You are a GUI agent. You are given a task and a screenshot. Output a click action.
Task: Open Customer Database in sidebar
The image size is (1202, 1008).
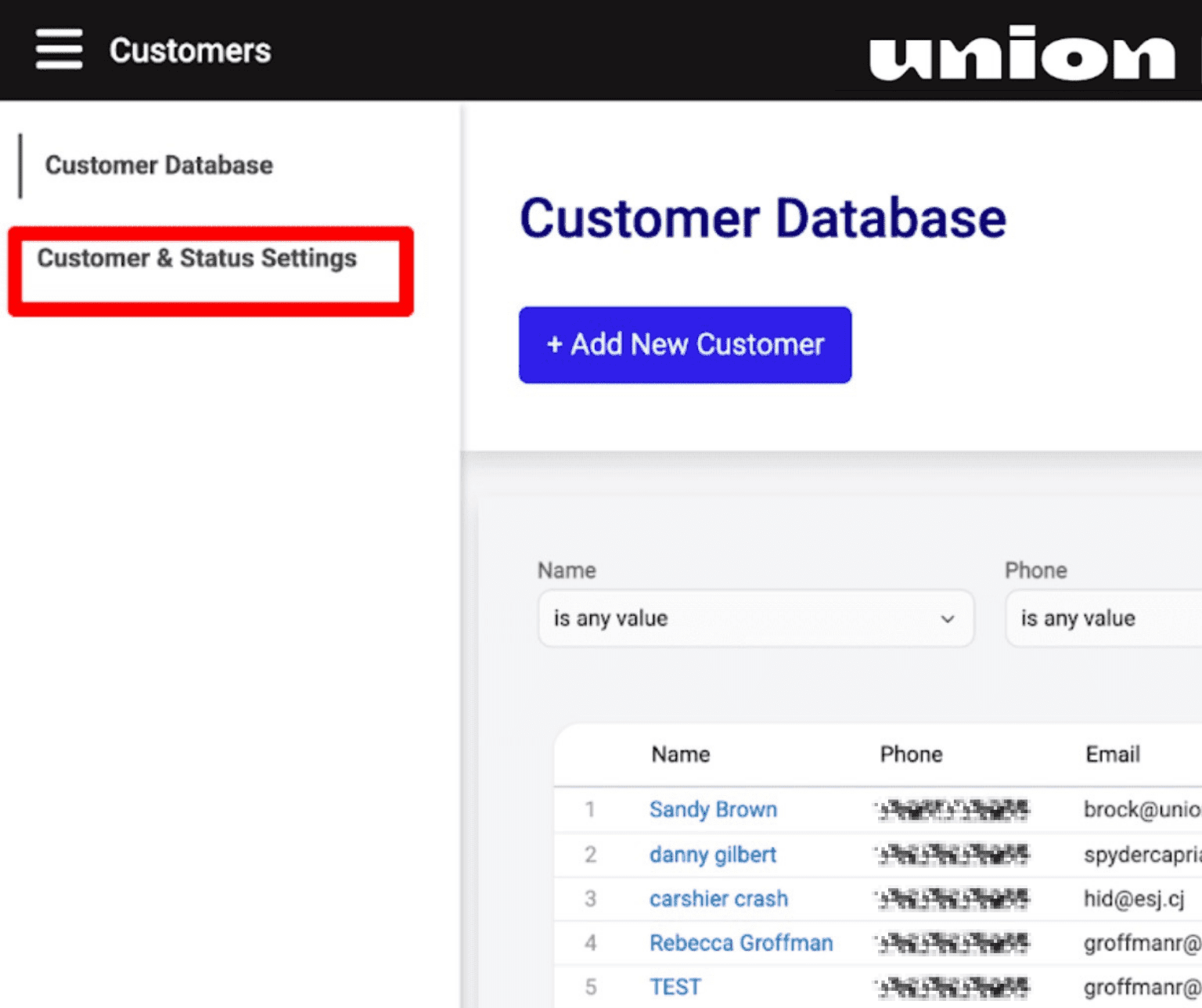coord(159,165)
